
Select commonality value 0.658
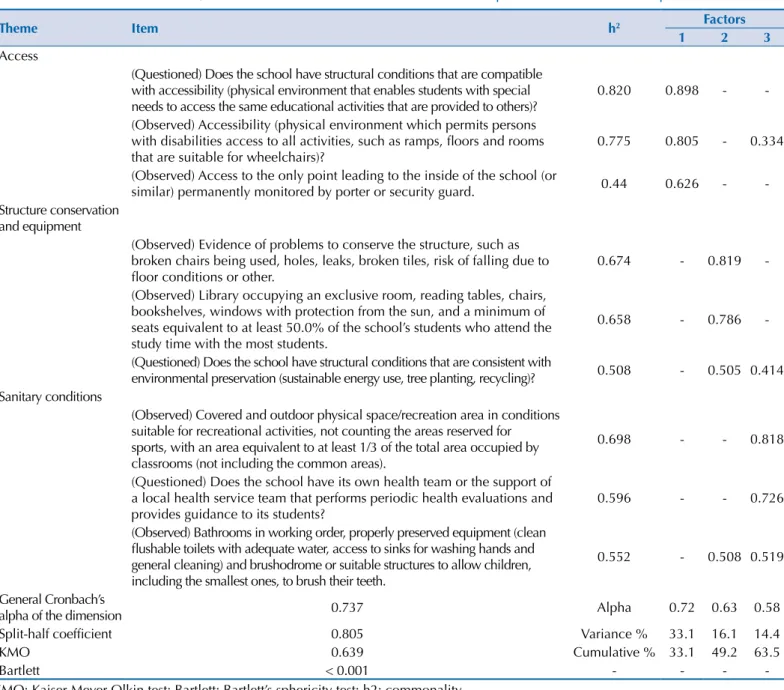pos(614,320)
